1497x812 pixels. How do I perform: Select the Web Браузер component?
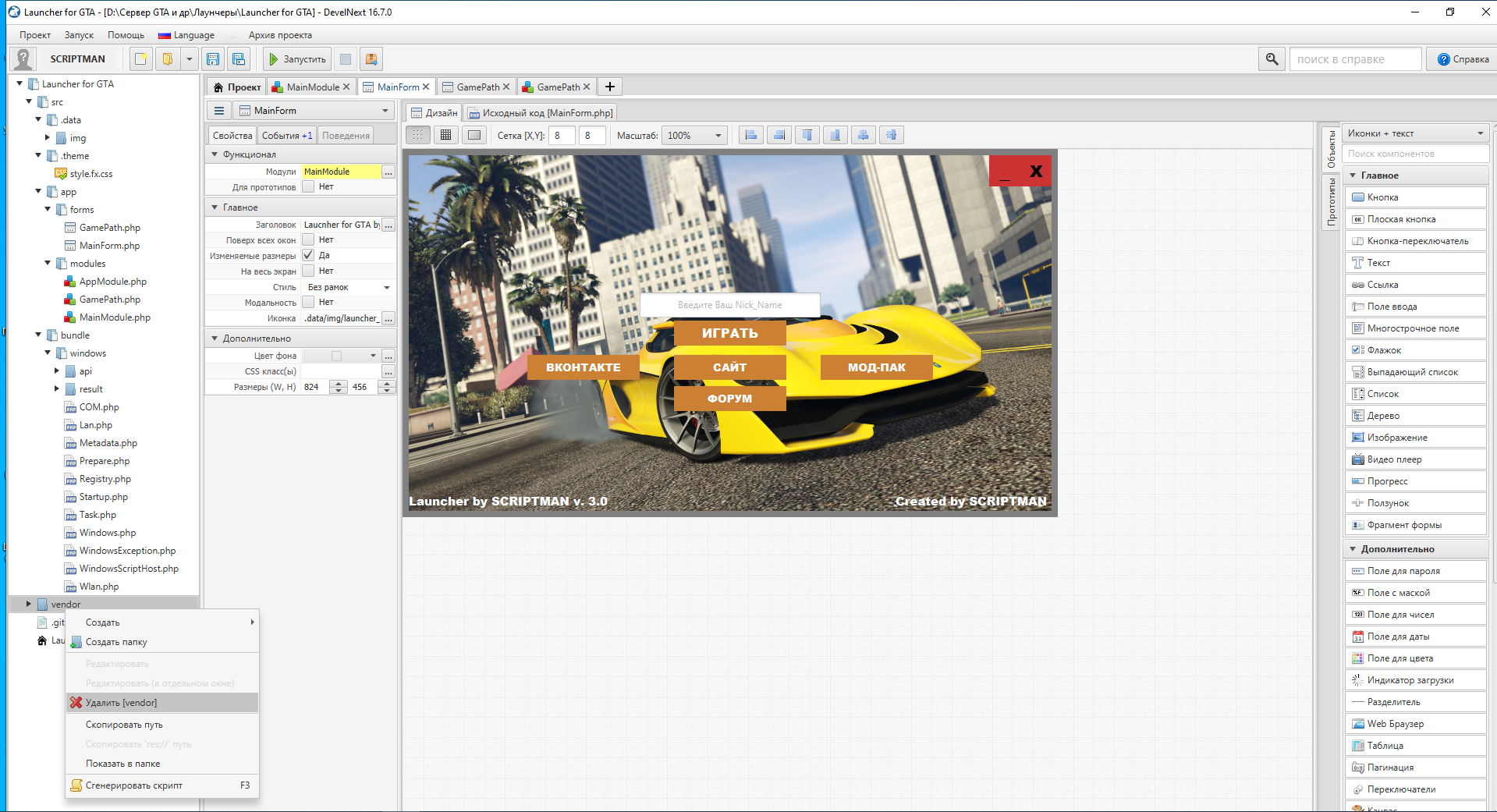tap(1415, 724)
